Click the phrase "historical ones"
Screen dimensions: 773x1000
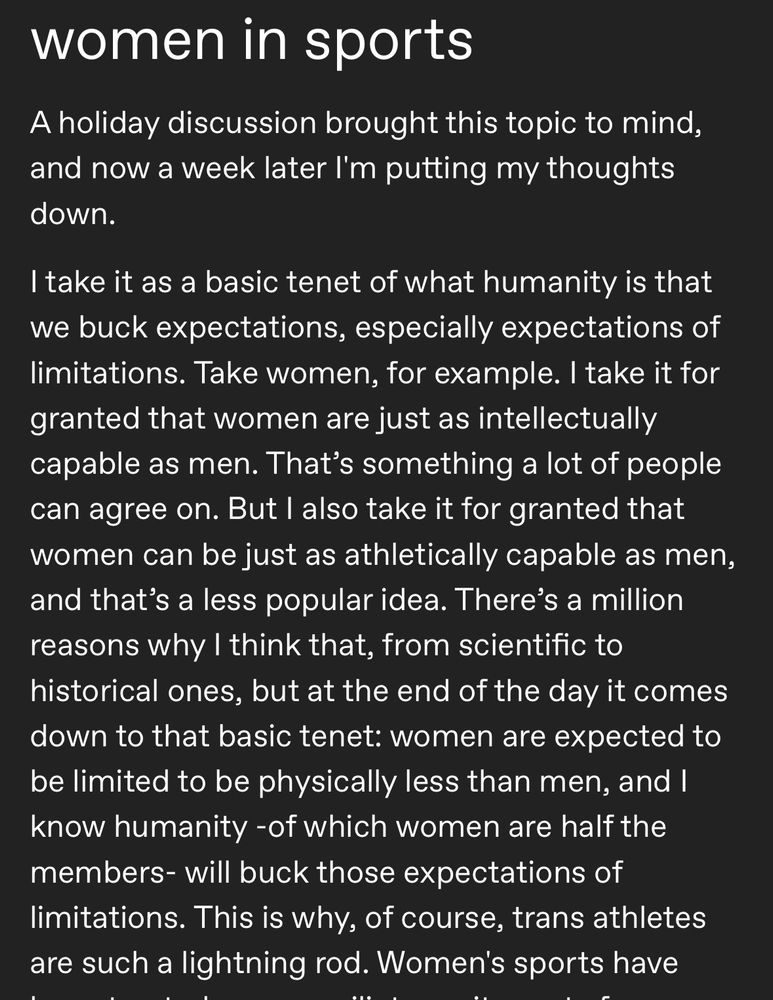[x=136, y=691]
